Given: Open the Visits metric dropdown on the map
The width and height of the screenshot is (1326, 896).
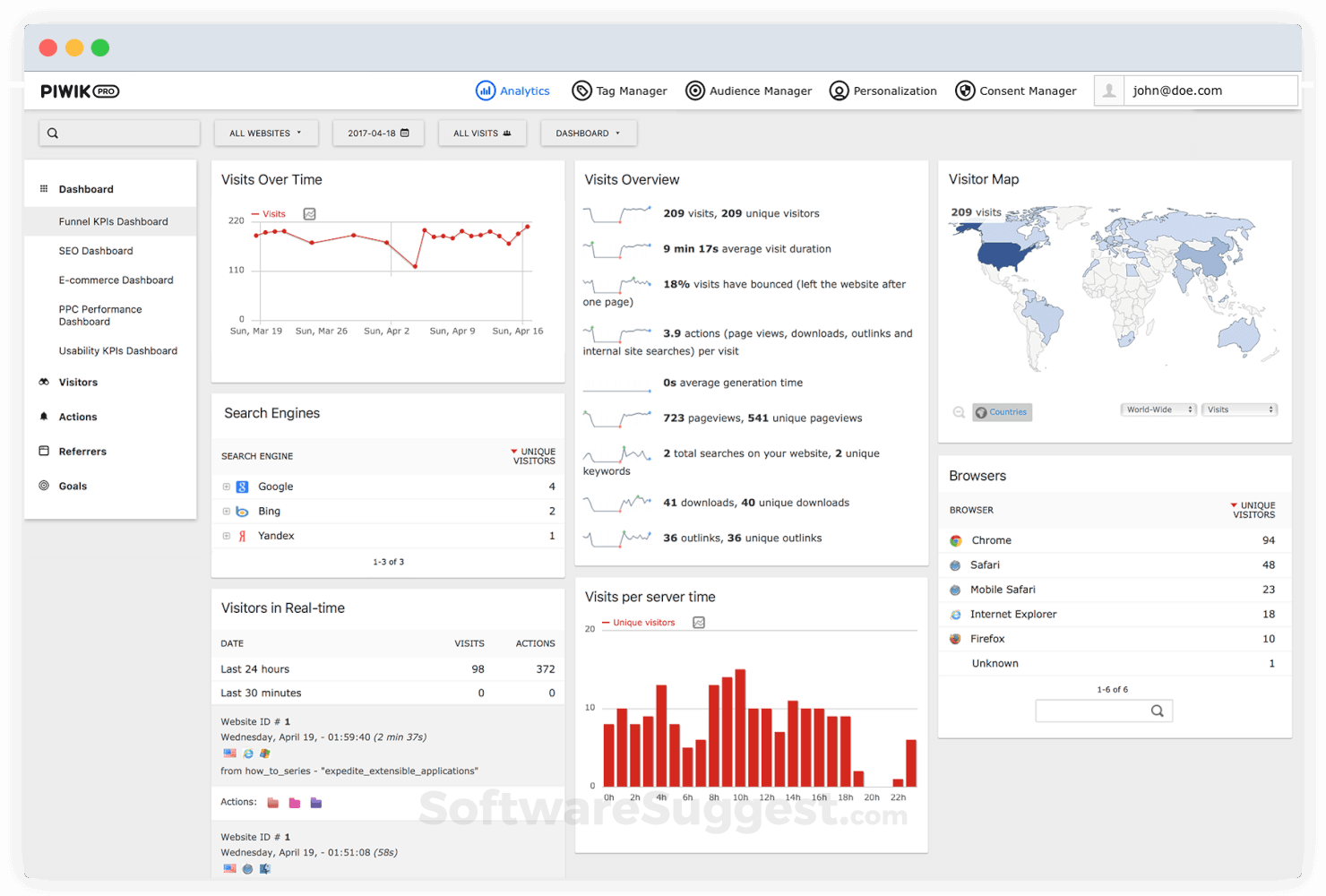Looking at the screenshot, I should (x=1239, y=409).
